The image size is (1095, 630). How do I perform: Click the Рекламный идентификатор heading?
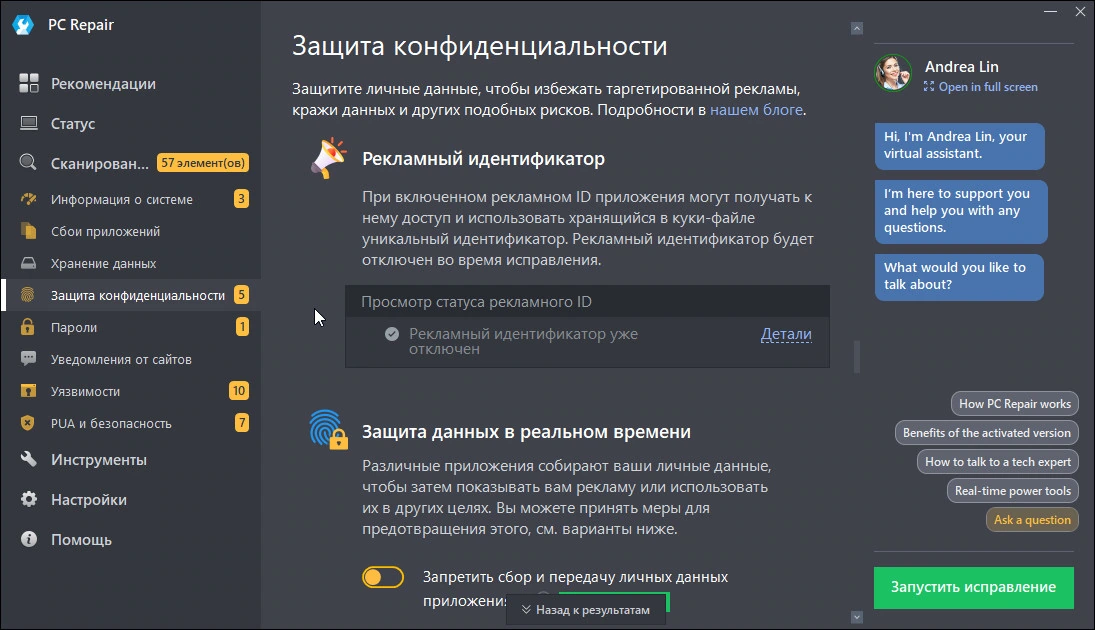click(x=483, y=159)
